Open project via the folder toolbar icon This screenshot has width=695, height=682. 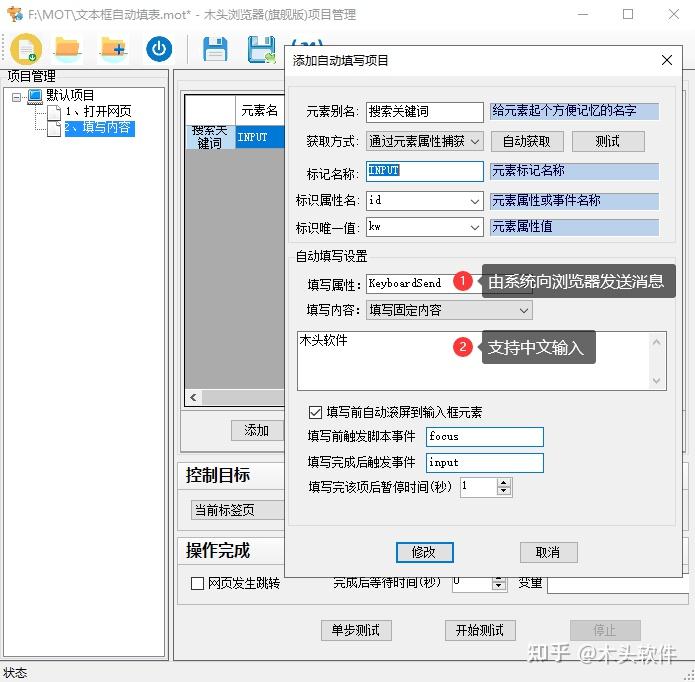pyautogui.click(x=67, y=49)
